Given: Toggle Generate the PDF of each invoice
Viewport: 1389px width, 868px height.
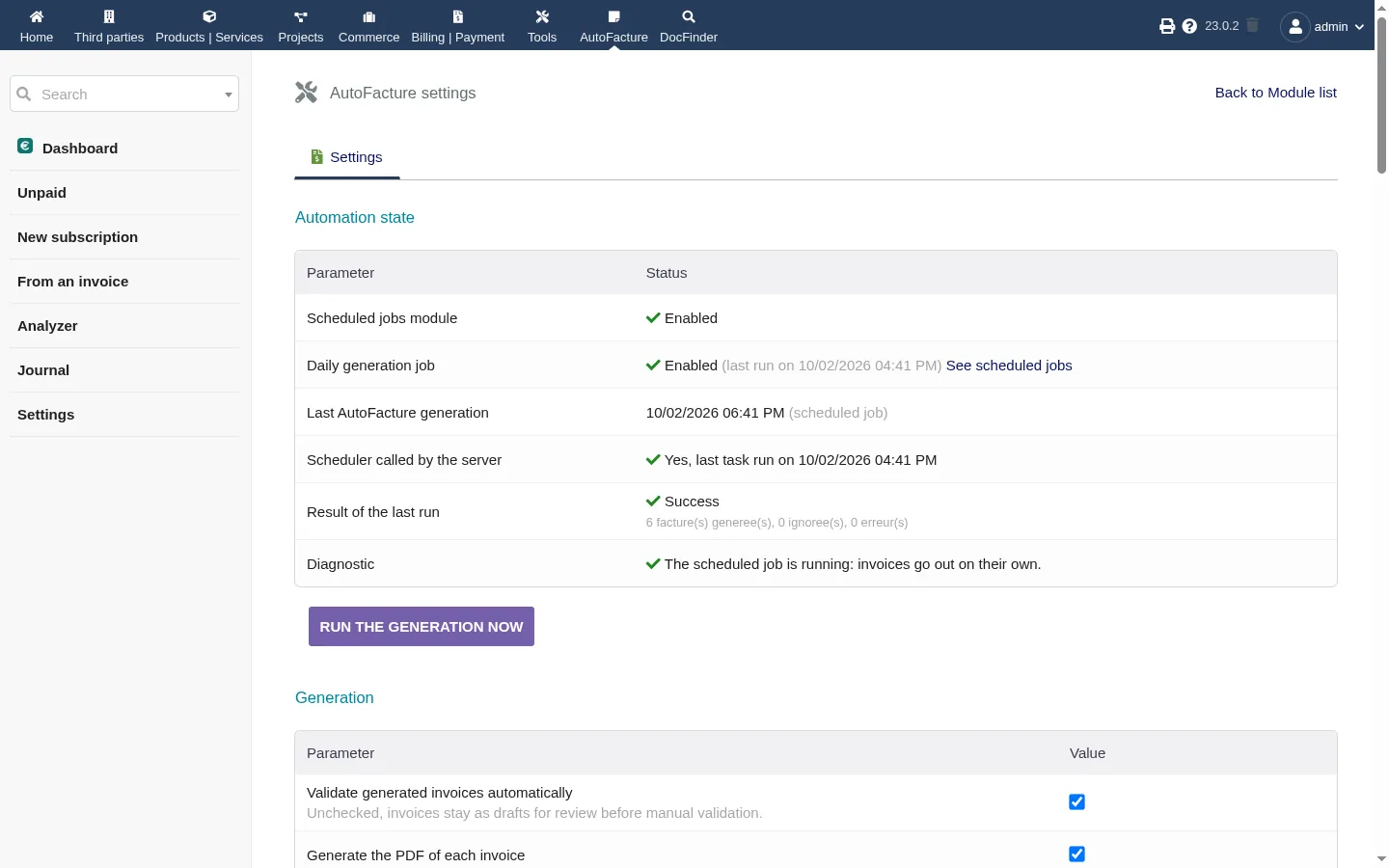Looking at the screenshot, I should [x=1077, y=854].
